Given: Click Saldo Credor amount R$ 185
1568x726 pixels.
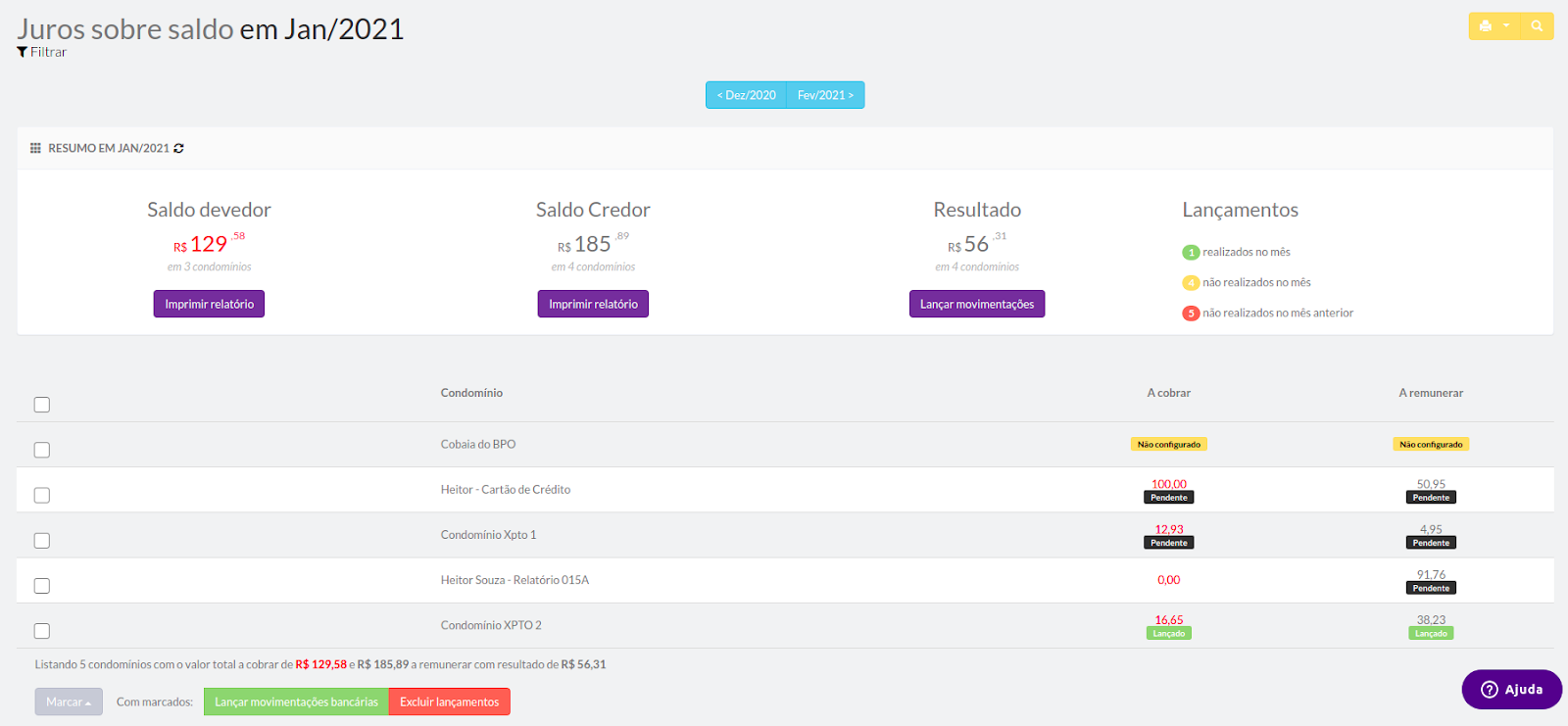Looking at the screenshot, I should point(593,242).
